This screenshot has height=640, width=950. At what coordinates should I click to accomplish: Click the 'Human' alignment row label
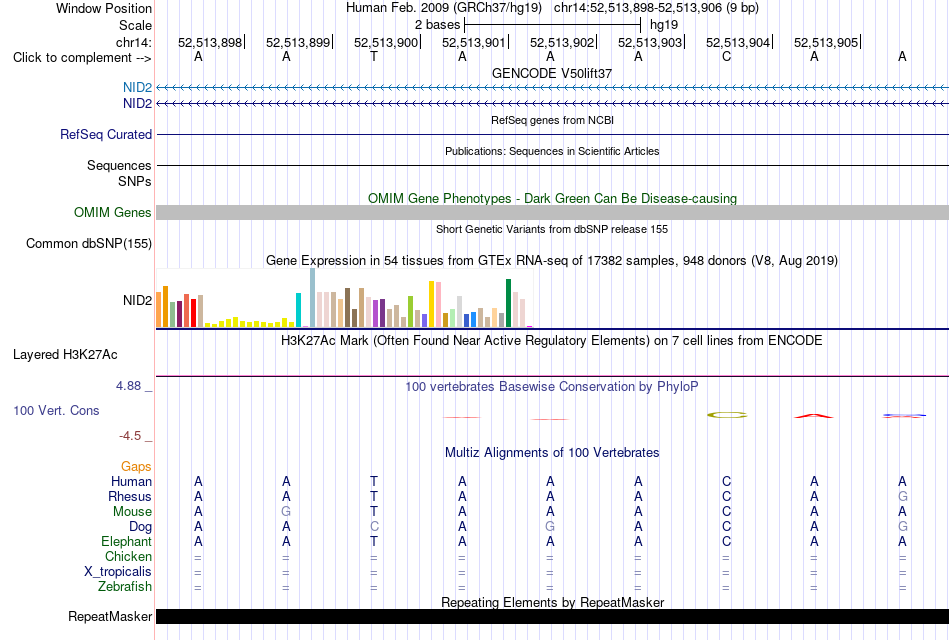[x=131, y=481]
